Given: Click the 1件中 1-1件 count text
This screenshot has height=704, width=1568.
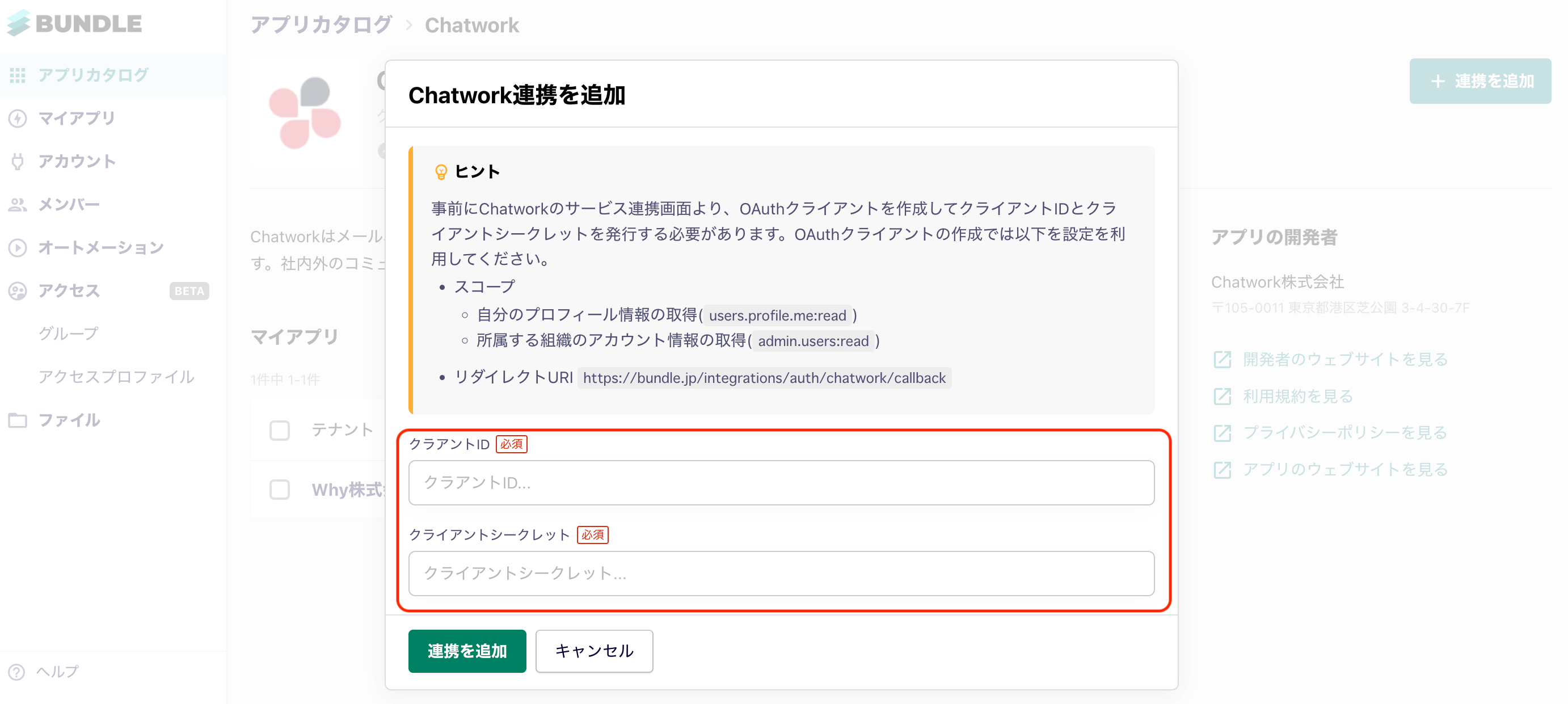Looking at the screenshot, I should click(x=285, y=380).
